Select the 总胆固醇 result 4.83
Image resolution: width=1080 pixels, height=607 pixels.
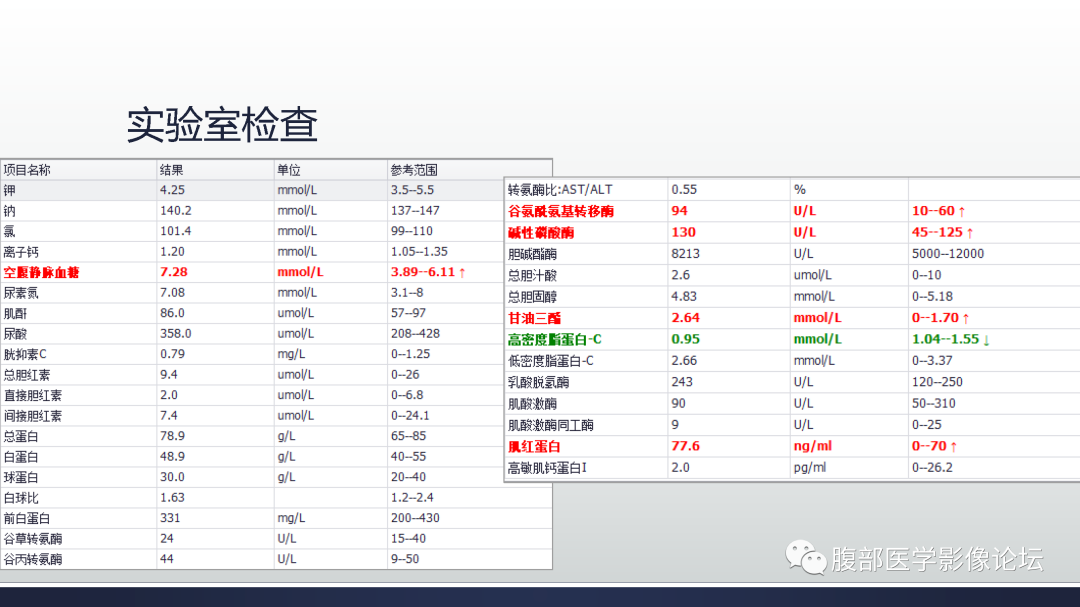click(x=684, y=296)
